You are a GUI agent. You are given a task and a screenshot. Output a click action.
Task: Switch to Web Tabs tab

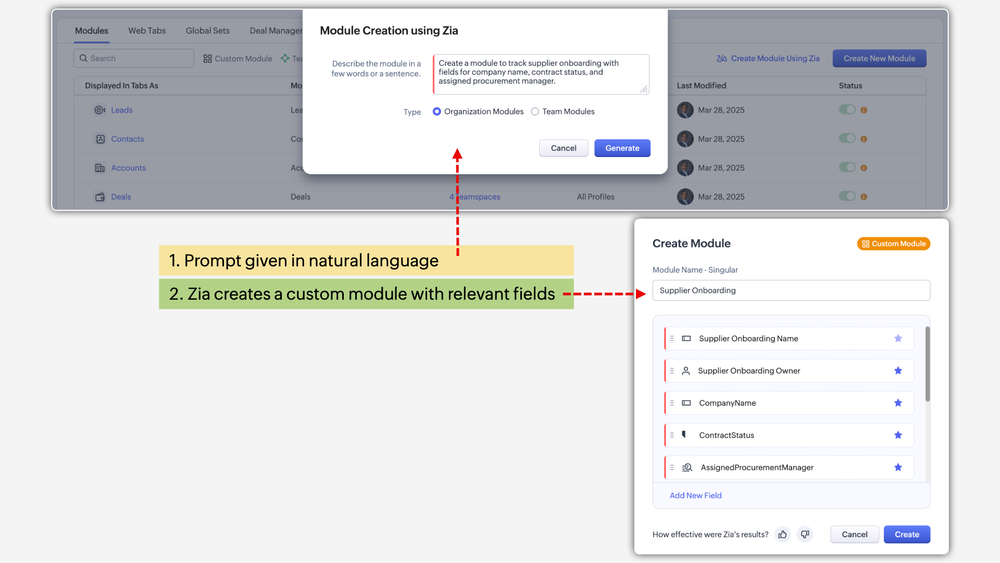pyautogui.click(x=147, y=31)
